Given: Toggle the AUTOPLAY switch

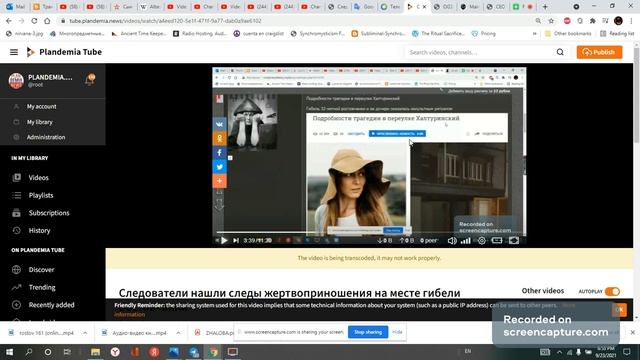Looking at the screenshot, I should [x=612, y=291].
